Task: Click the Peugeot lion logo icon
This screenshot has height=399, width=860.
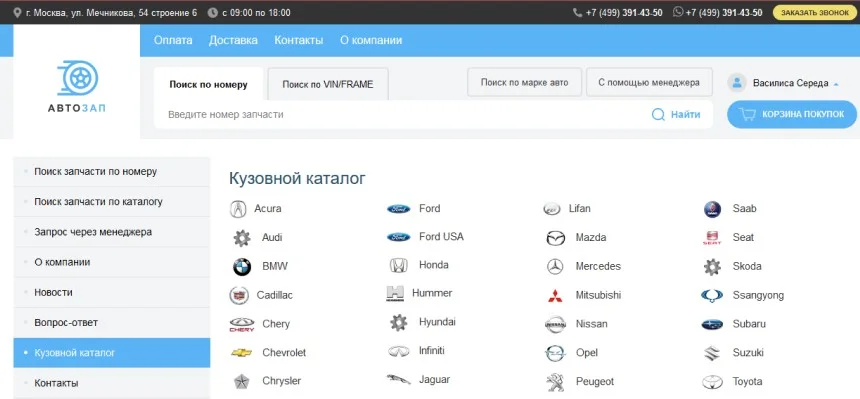Action: (x=555, y=382)
